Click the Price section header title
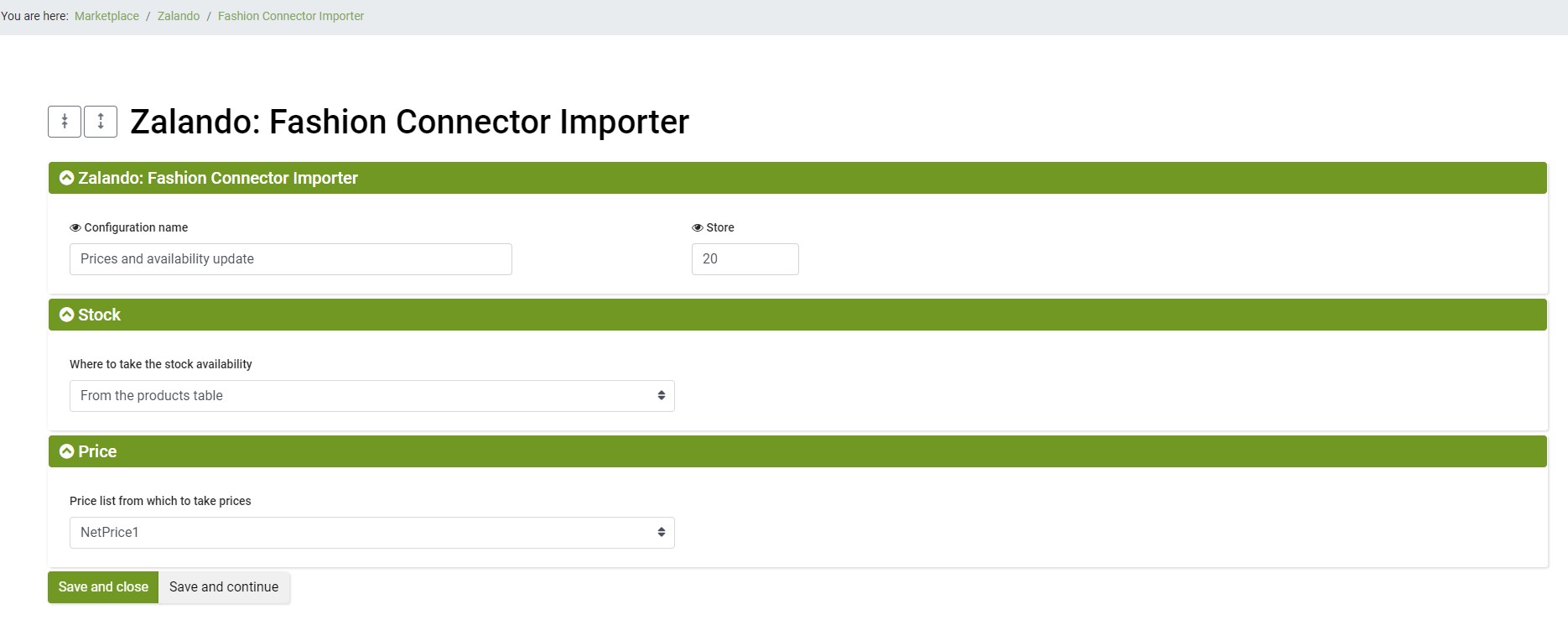 97,451
